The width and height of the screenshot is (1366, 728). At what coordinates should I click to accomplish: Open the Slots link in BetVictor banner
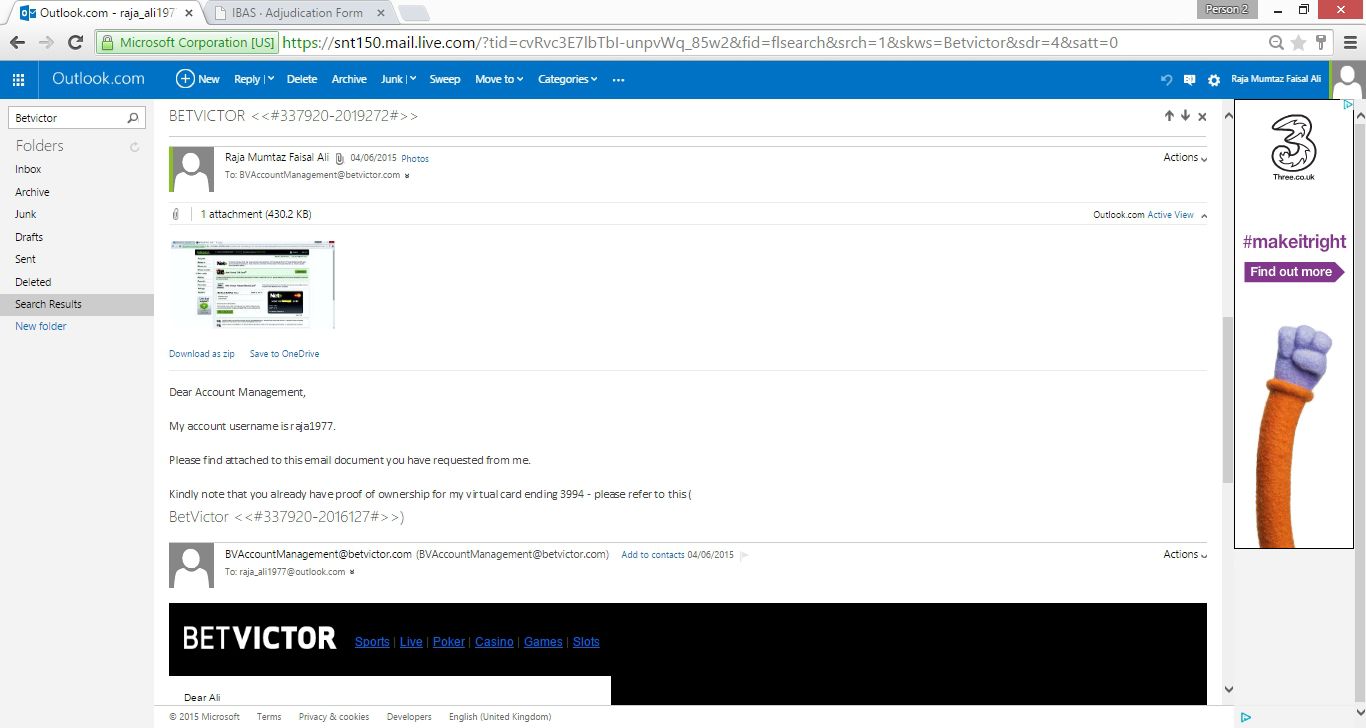pyautogui.click(x=586, y=642)
